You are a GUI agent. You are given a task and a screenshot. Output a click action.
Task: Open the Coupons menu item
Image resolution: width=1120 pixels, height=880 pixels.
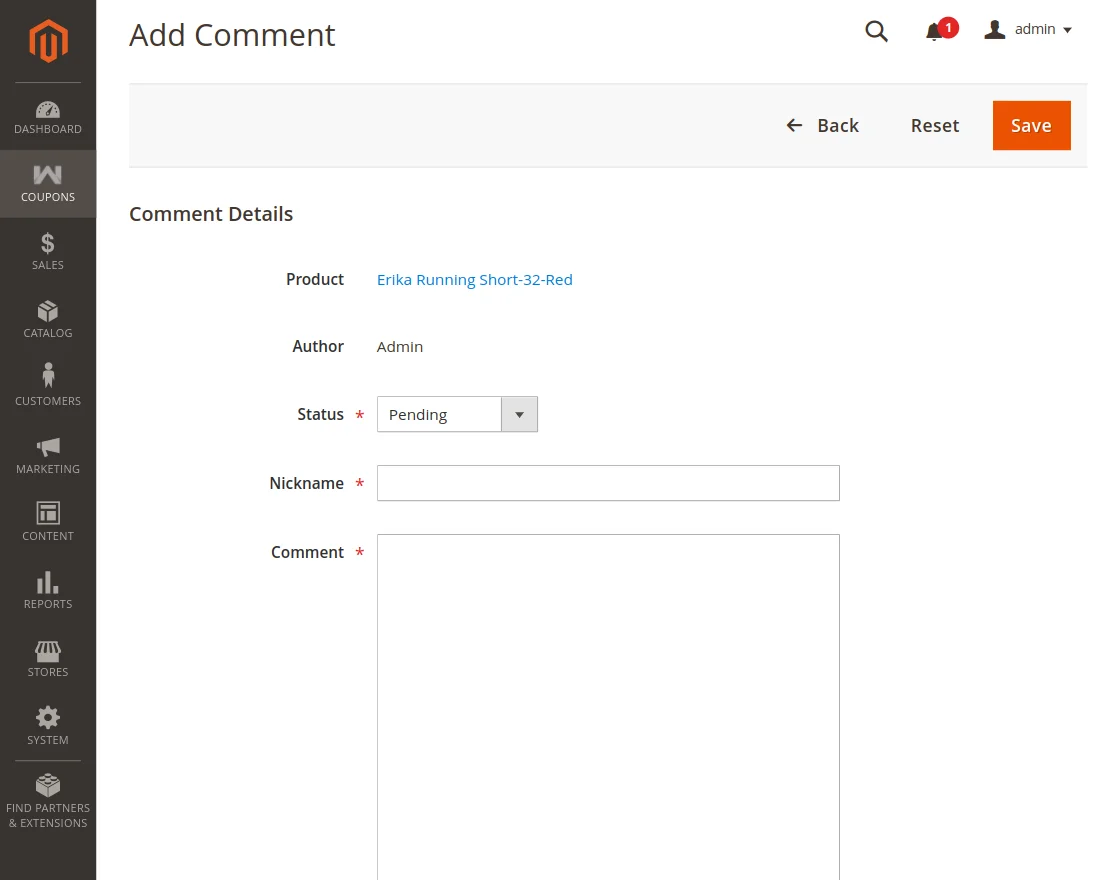click(48, 184)
